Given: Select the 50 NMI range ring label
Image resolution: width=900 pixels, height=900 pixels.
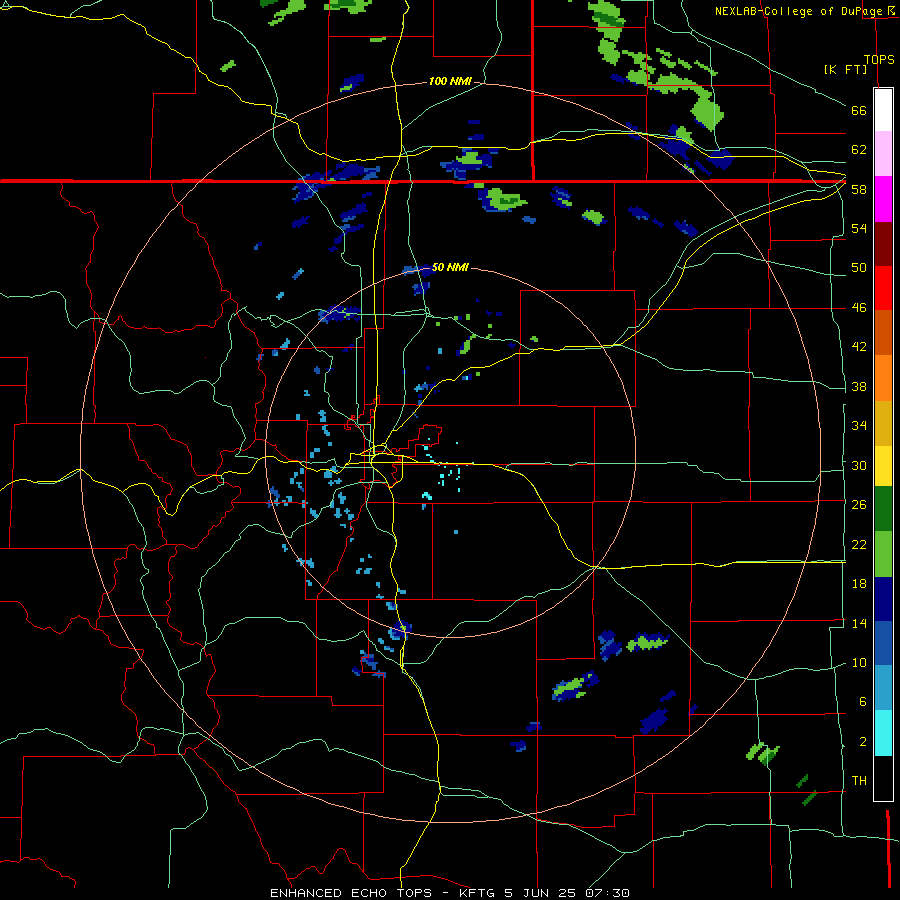Looking at the screenshot, I should coord(450,267).
